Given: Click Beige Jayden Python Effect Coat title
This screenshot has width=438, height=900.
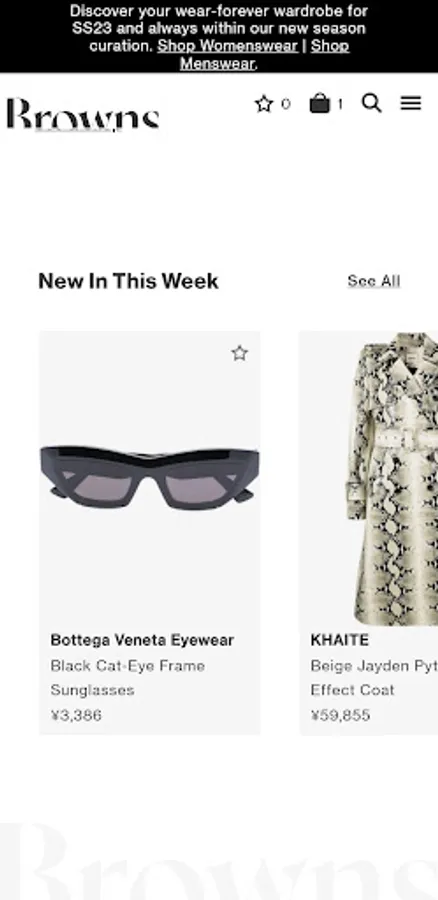Looking at the screenshot, I should [374, 678].
